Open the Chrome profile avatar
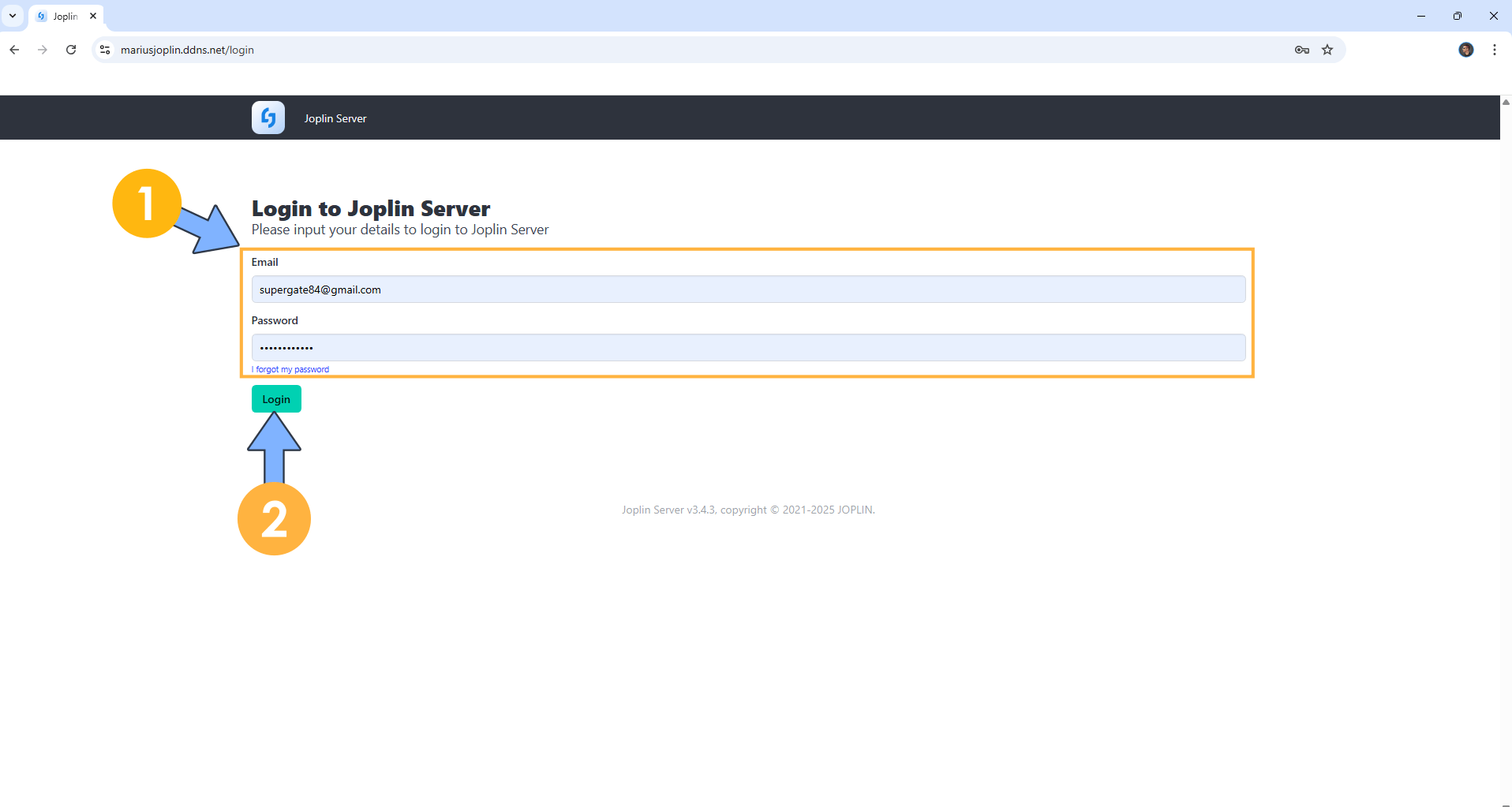The width and height of the screenshot is (1512, 807). coord(1465,50)
